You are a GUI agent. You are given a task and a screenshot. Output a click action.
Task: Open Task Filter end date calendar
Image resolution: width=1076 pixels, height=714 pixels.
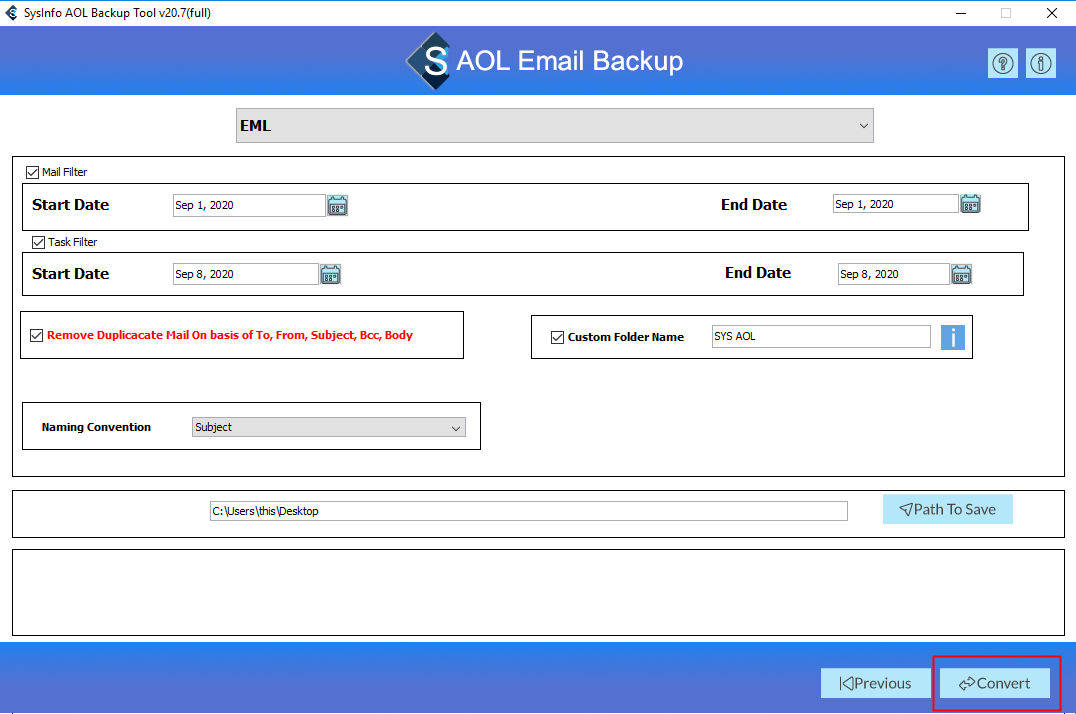tap(961, 274)
